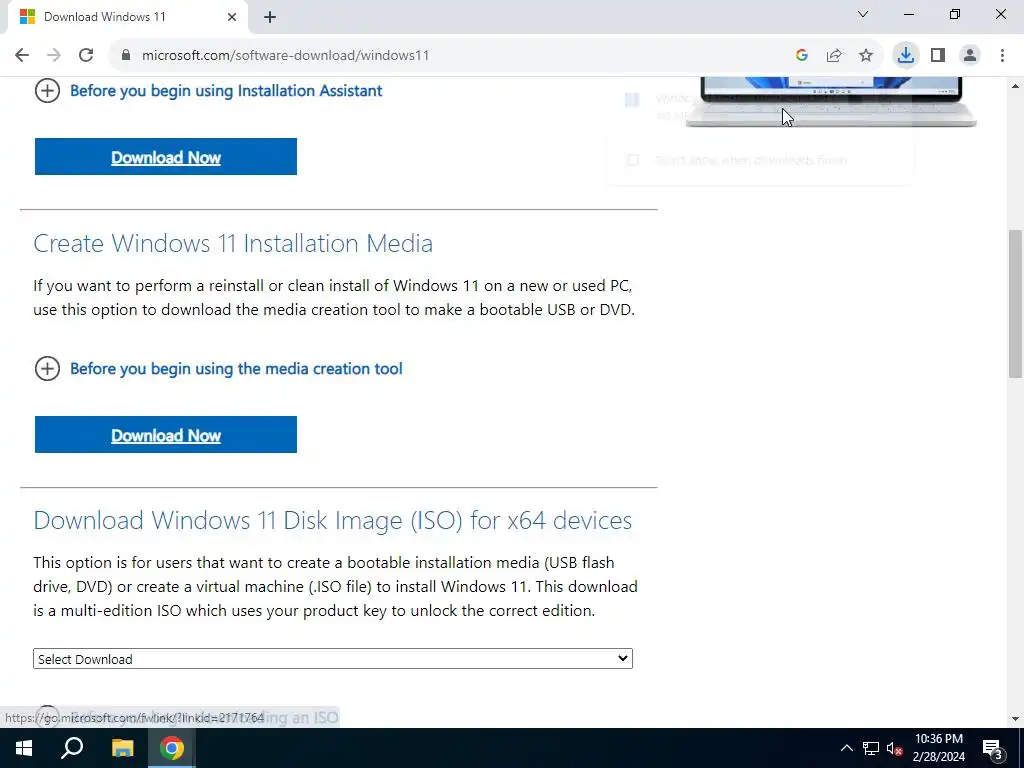
Task: Click the Surface laptop image
Action: point(831,102)
